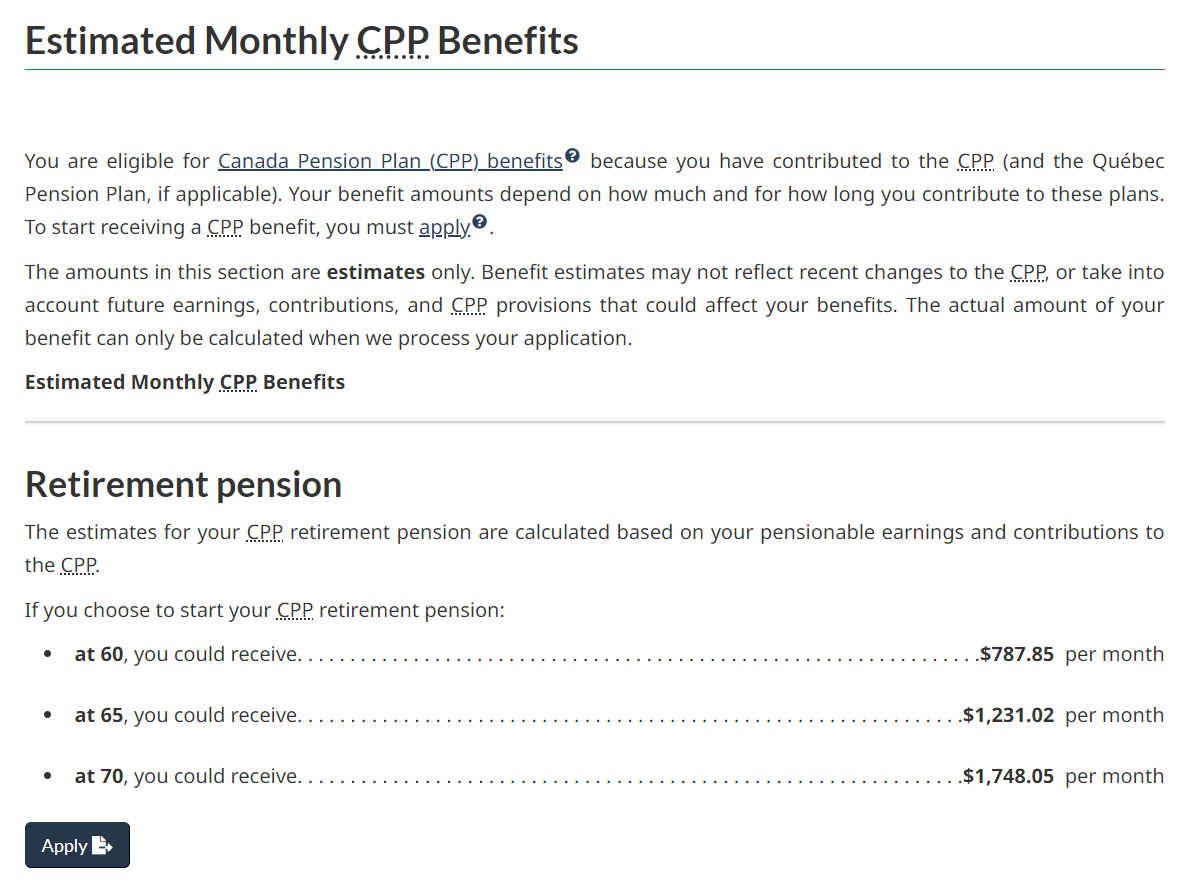Click the document arrow icon on Apply button
The height and width of the screenshot is (891, 1195).
tap(102, 846)
